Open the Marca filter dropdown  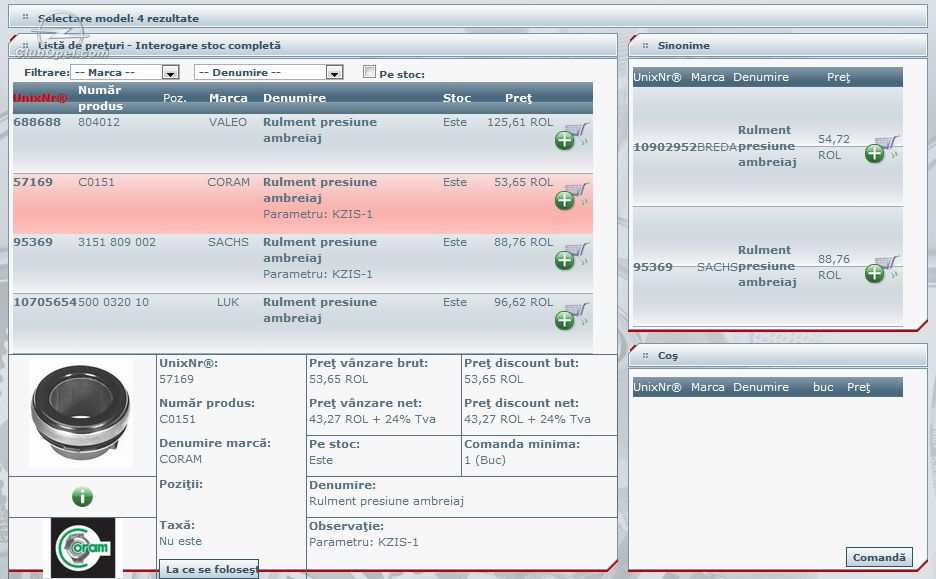click(125, 72)
